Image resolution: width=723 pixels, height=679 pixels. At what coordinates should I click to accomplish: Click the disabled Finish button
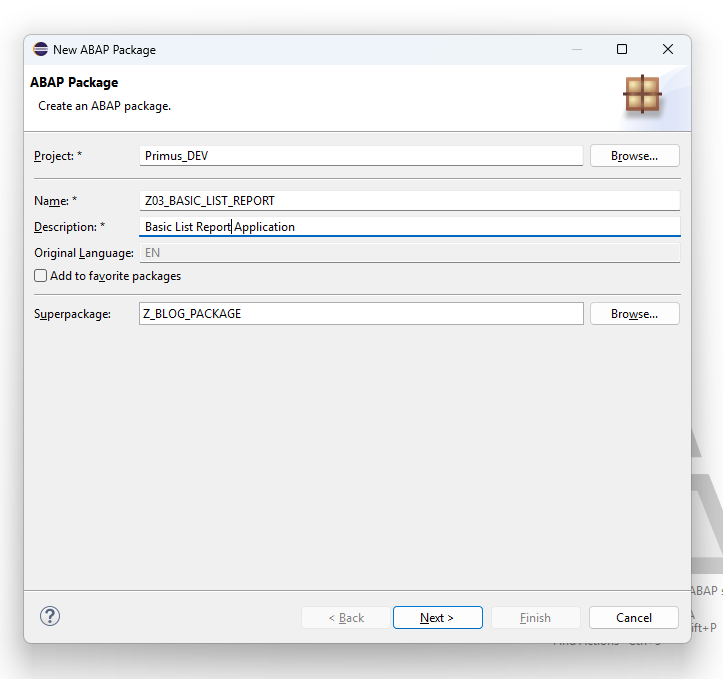tap(535, 618)
